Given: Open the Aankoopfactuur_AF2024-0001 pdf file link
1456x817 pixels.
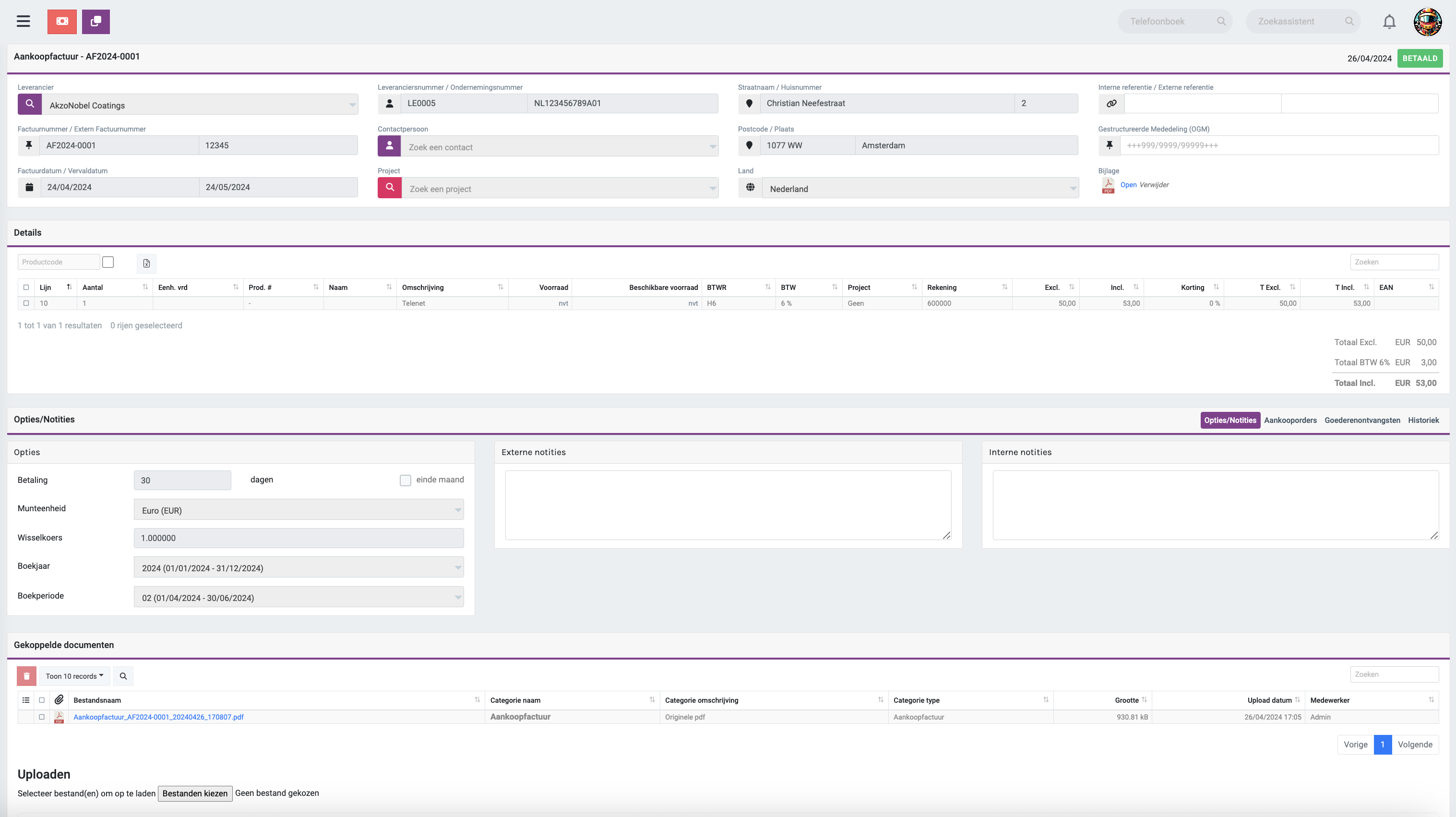Looking at the screenshot, I should 158,717.
